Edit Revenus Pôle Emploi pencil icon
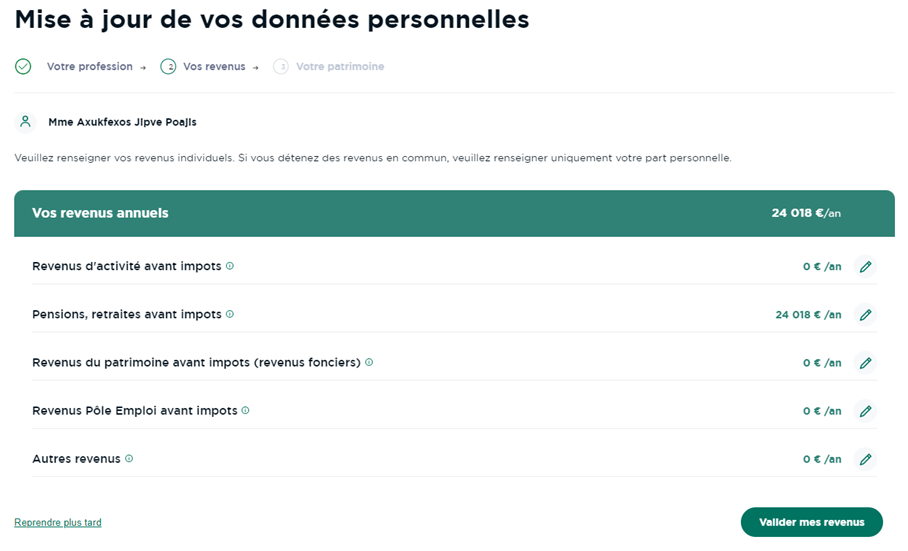The image size is (908, 551). [865, 411]
